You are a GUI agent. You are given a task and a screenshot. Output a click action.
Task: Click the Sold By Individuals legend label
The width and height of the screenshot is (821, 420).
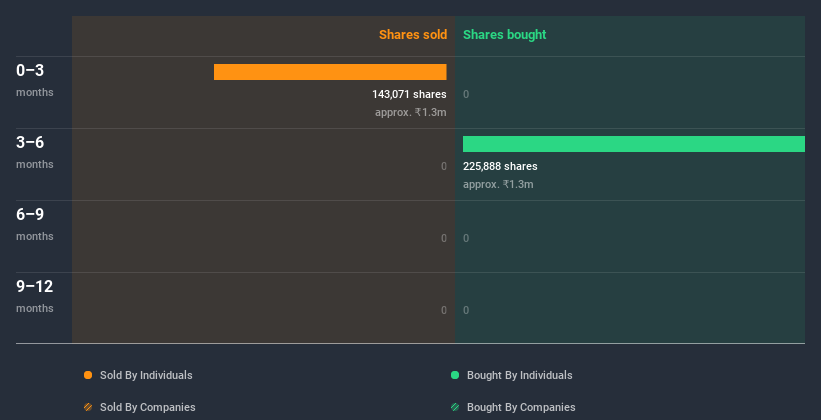point(146,375)
